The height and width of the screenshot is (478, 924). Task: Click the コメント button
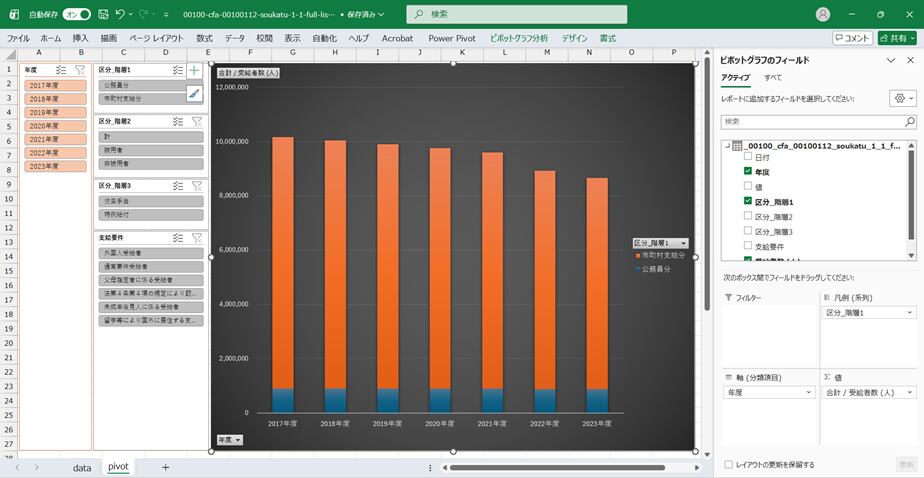(x=852, y=38)
